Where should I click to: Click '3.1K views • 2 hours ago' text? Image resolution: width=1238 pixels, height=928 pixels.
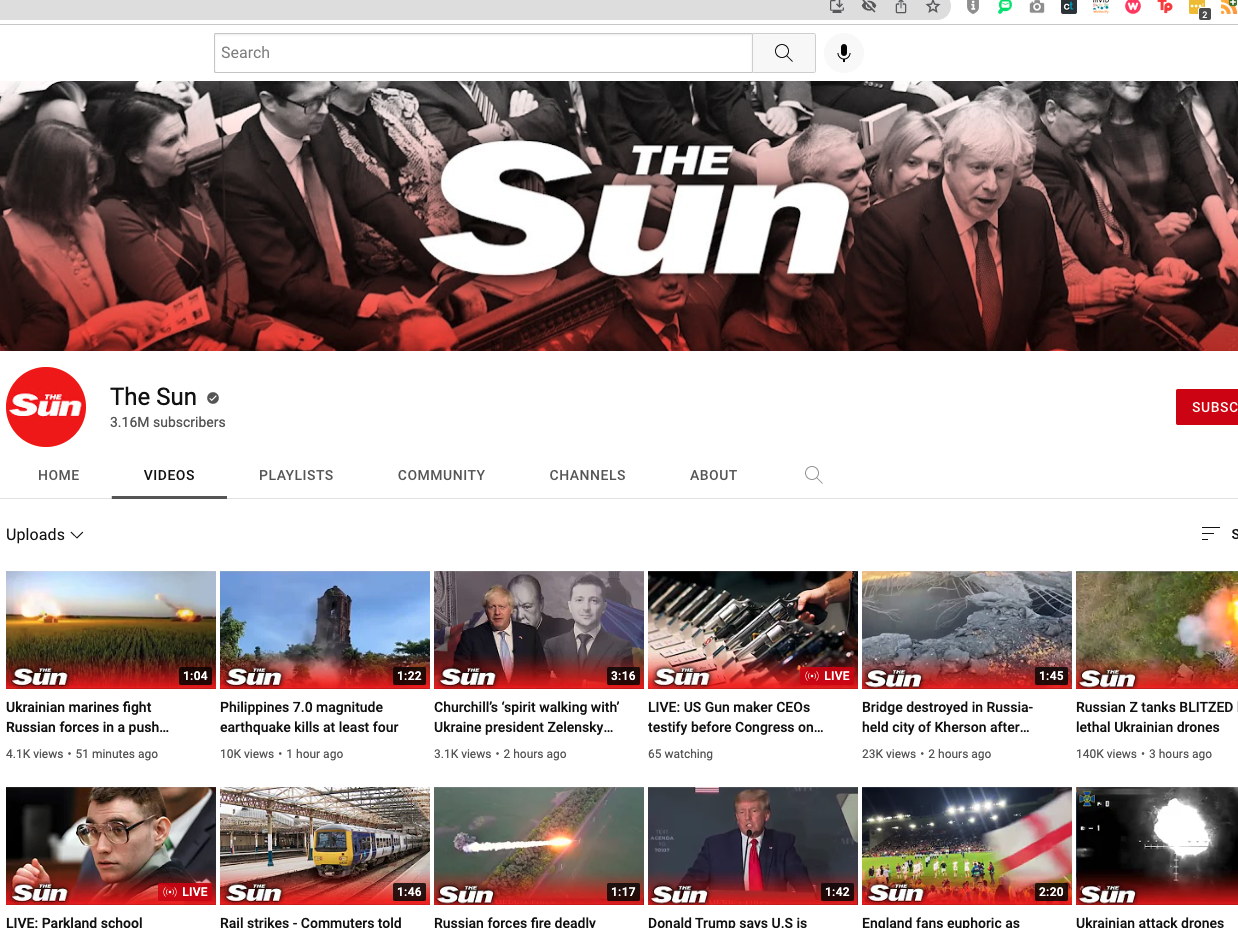click(500, 754)
